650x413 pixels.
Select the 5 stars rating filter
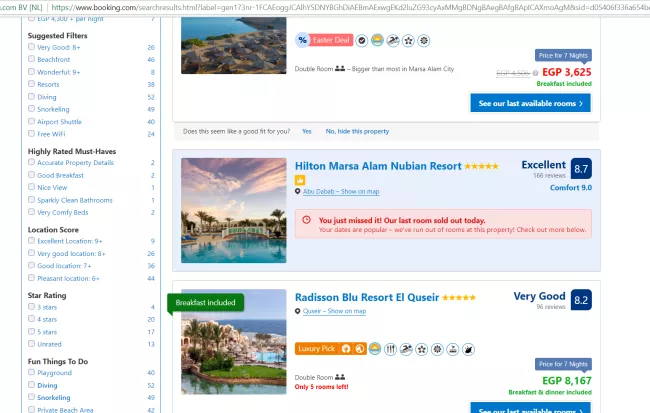(x=32, y=331)
